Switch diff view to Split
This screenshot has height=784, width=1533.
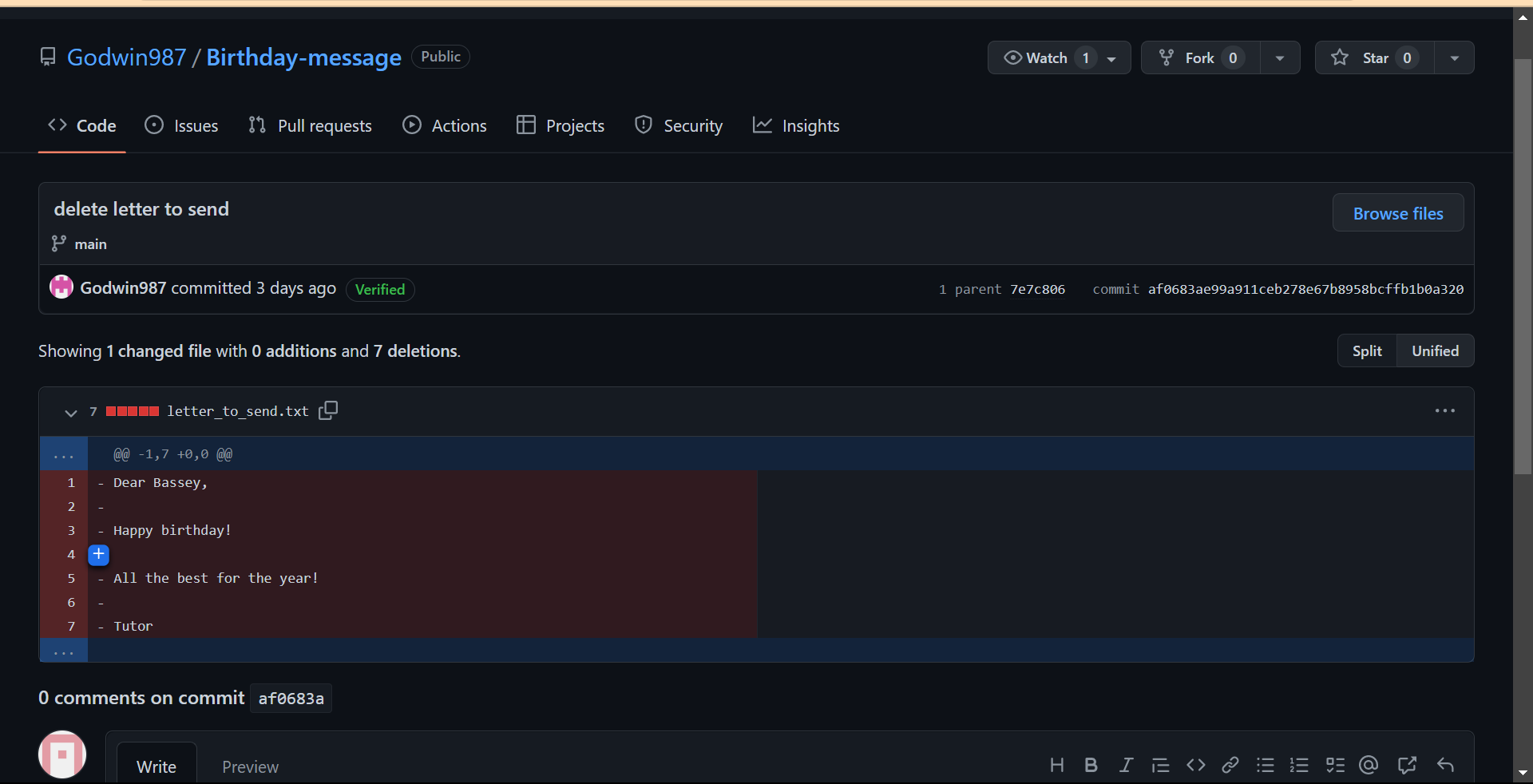pyautogui.click(x=1367, y=350)
